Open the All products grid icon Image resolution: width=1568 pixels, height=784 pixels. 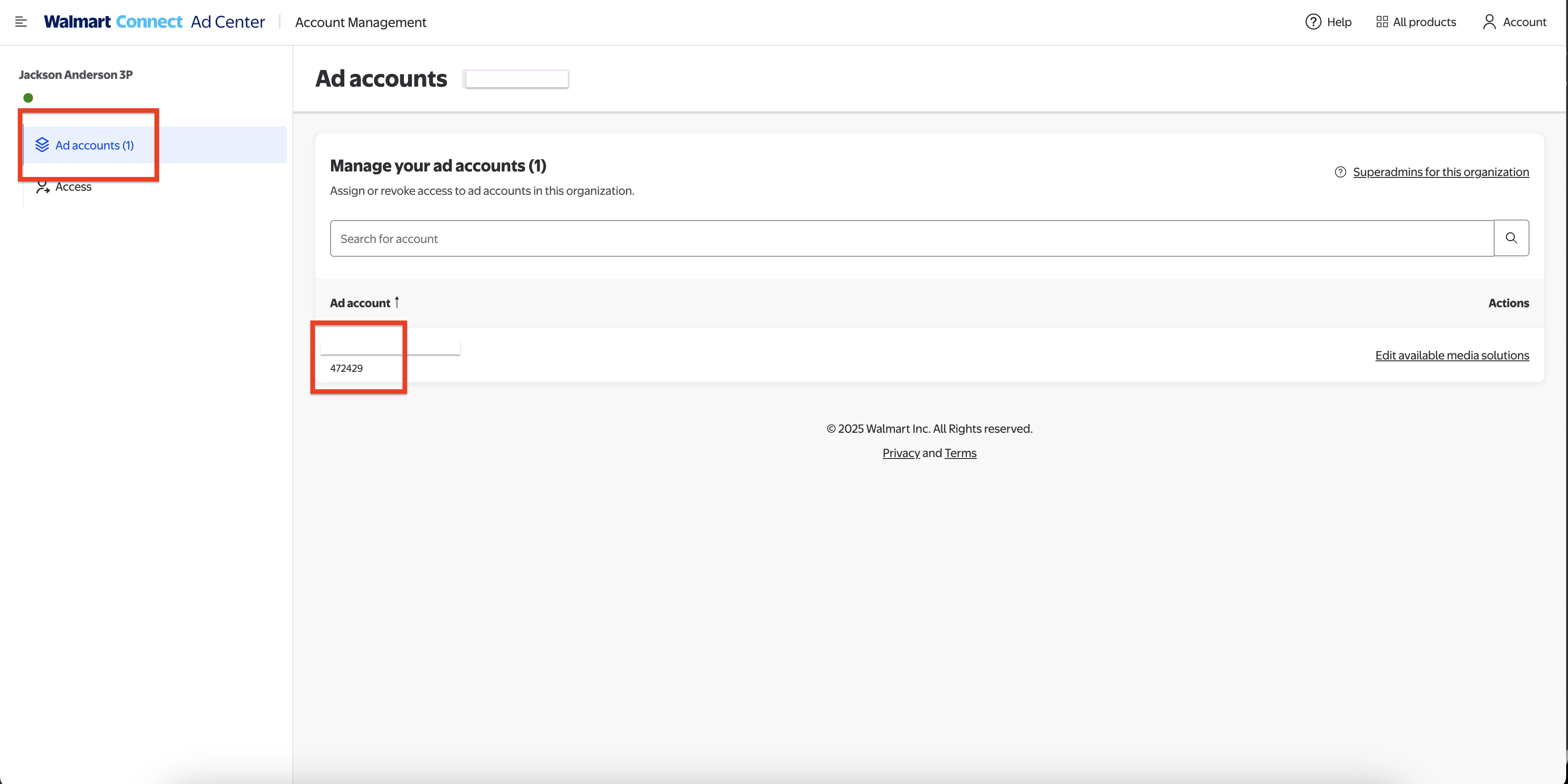1383,21
